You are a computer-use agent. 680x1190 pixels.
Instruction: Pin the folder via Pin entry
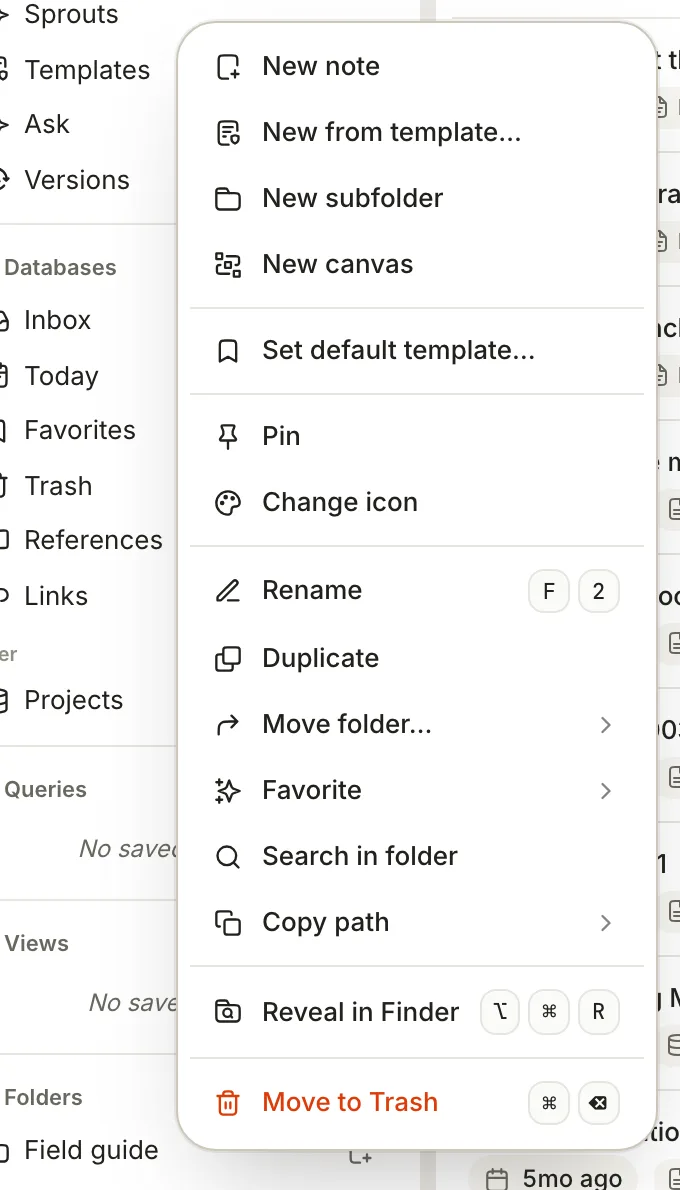pyautogui.click(x=417, y=436)
